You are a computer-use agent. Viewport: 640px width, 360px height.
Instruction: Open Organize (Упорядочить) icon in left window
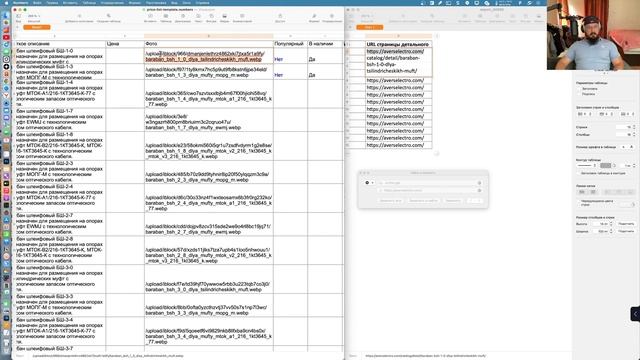pos(332,17)
